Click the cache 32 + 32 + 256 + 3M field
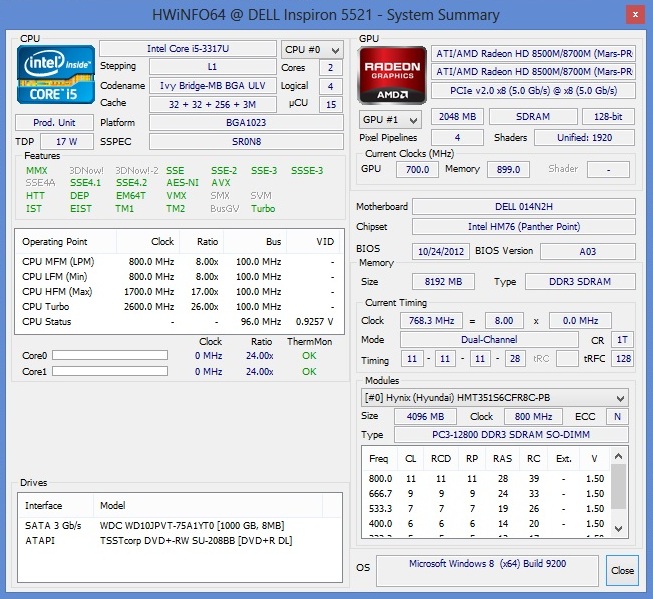Viewport: 653px width, 599px height. point(212,104)
